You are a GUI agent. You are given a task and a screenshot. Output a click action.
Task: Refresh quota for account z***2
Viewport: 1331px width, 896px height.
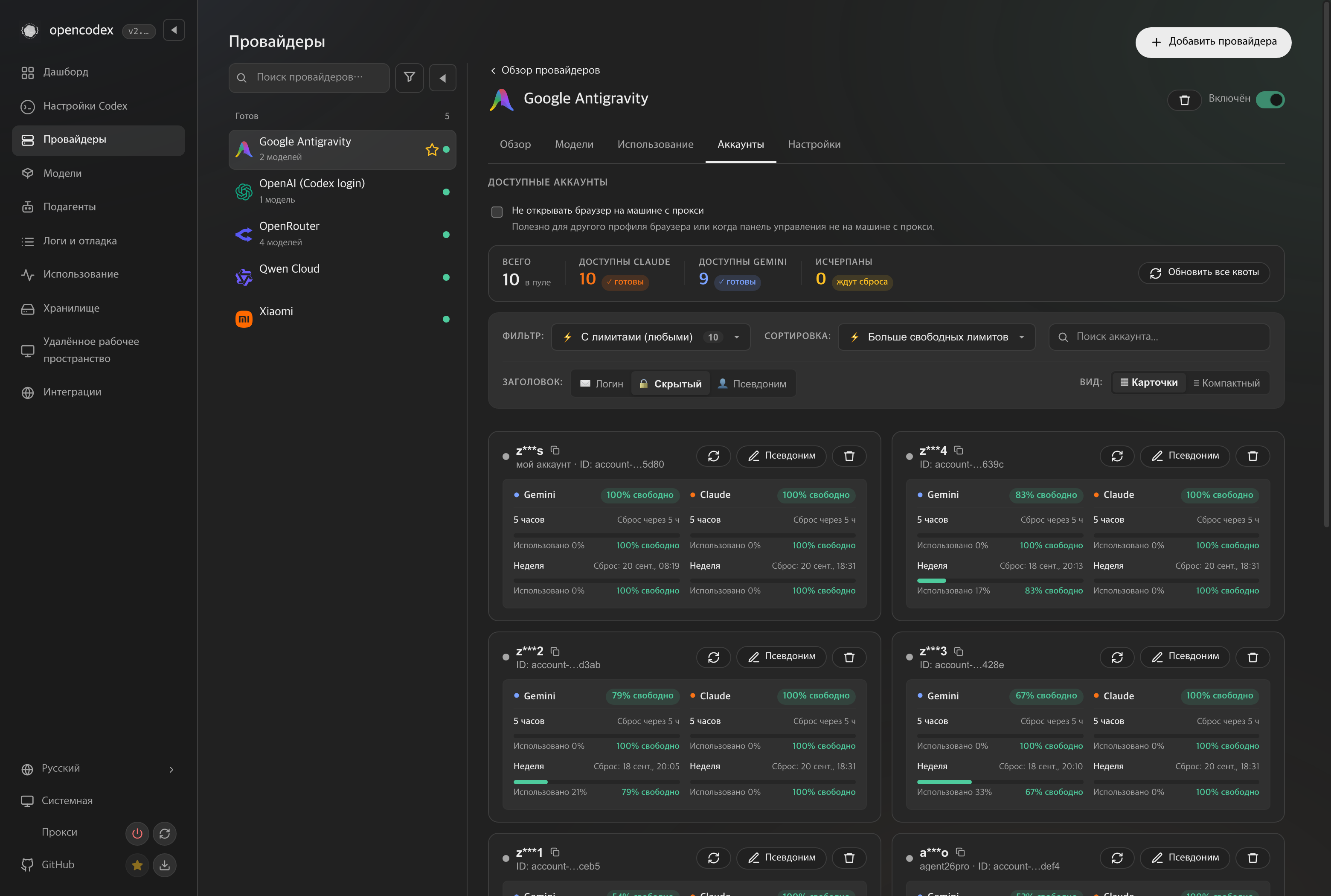[x=713, y=657]
